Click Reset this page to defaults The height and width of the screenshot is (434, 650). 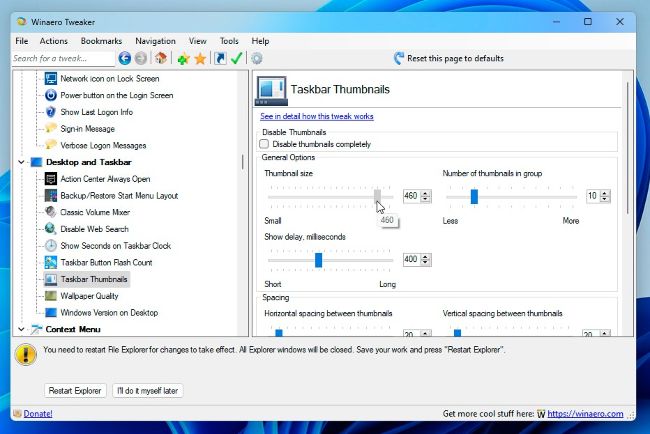click(455, 58)
